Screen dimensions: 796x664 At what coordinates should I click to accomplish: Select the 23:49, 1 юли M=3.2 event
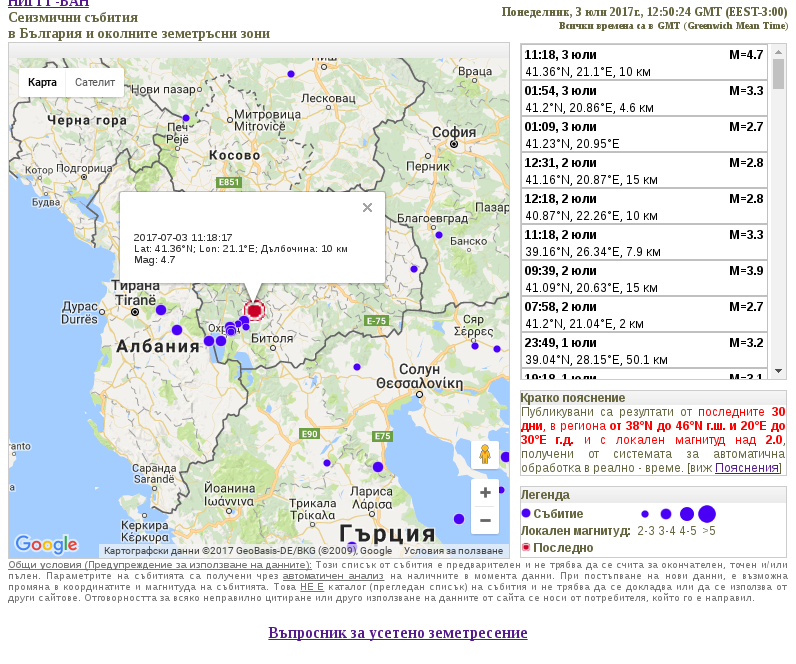644,351
